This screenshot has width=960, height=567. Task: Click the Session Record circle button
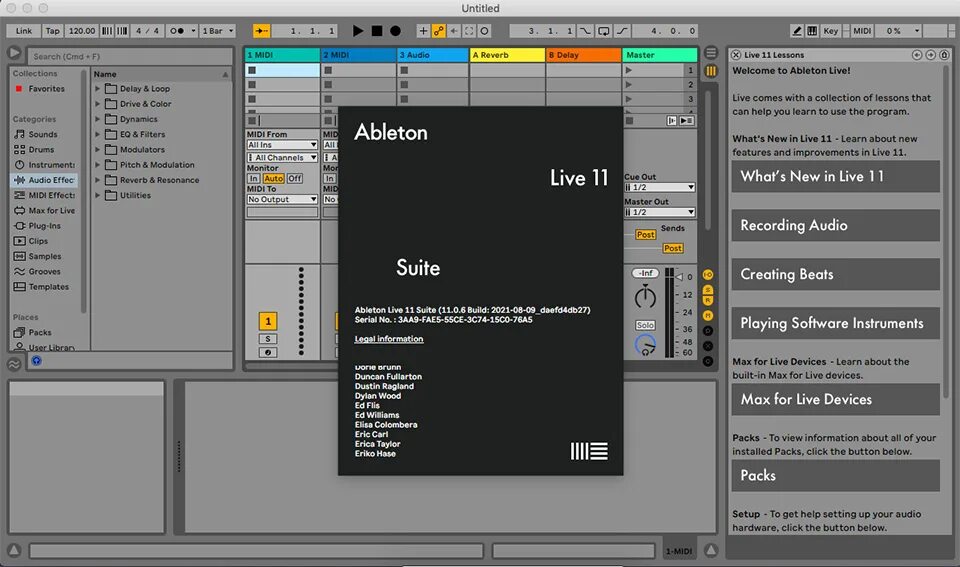coord(484,31)
